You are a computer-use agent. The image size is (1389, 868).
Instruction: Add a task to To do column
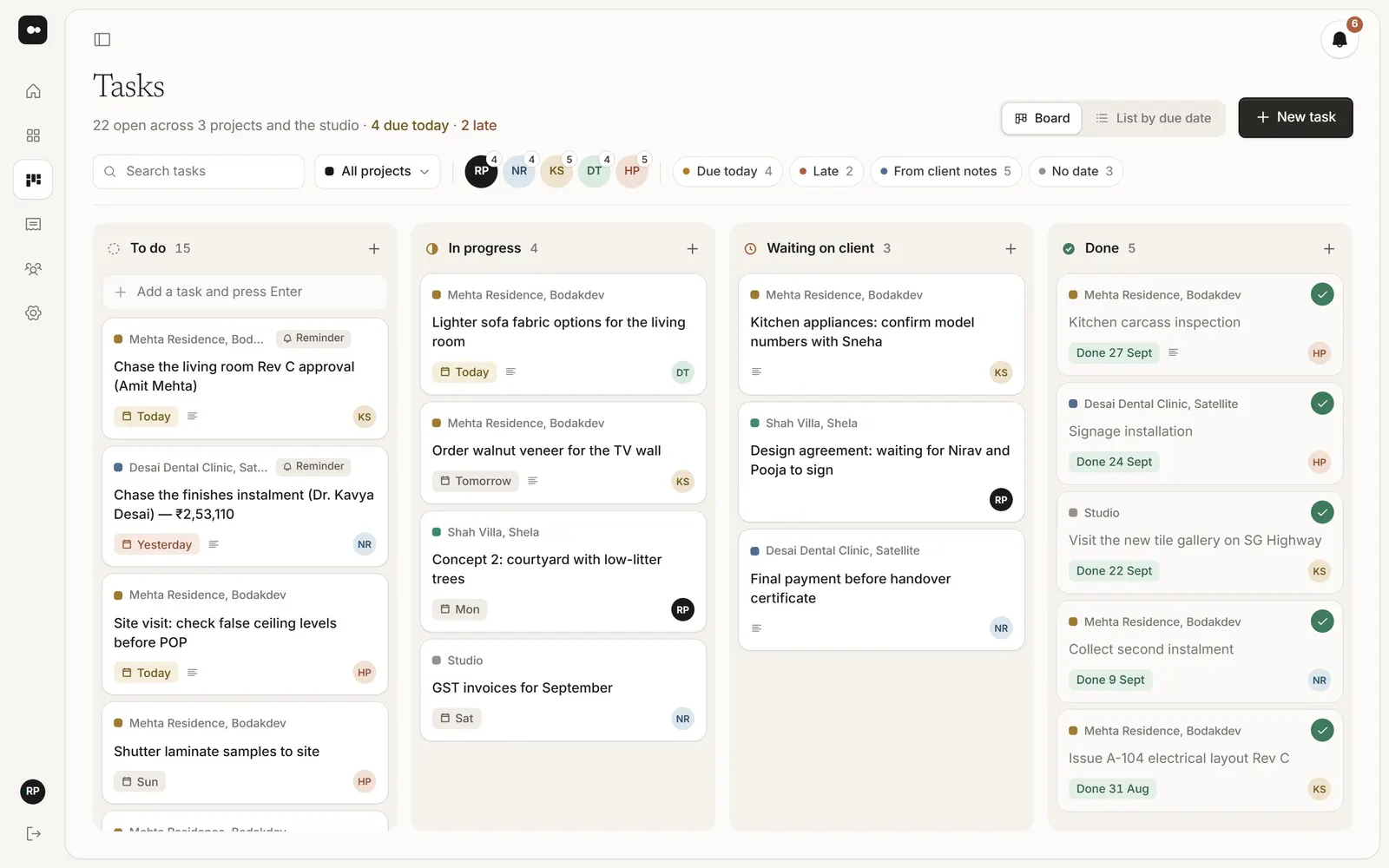374,248
